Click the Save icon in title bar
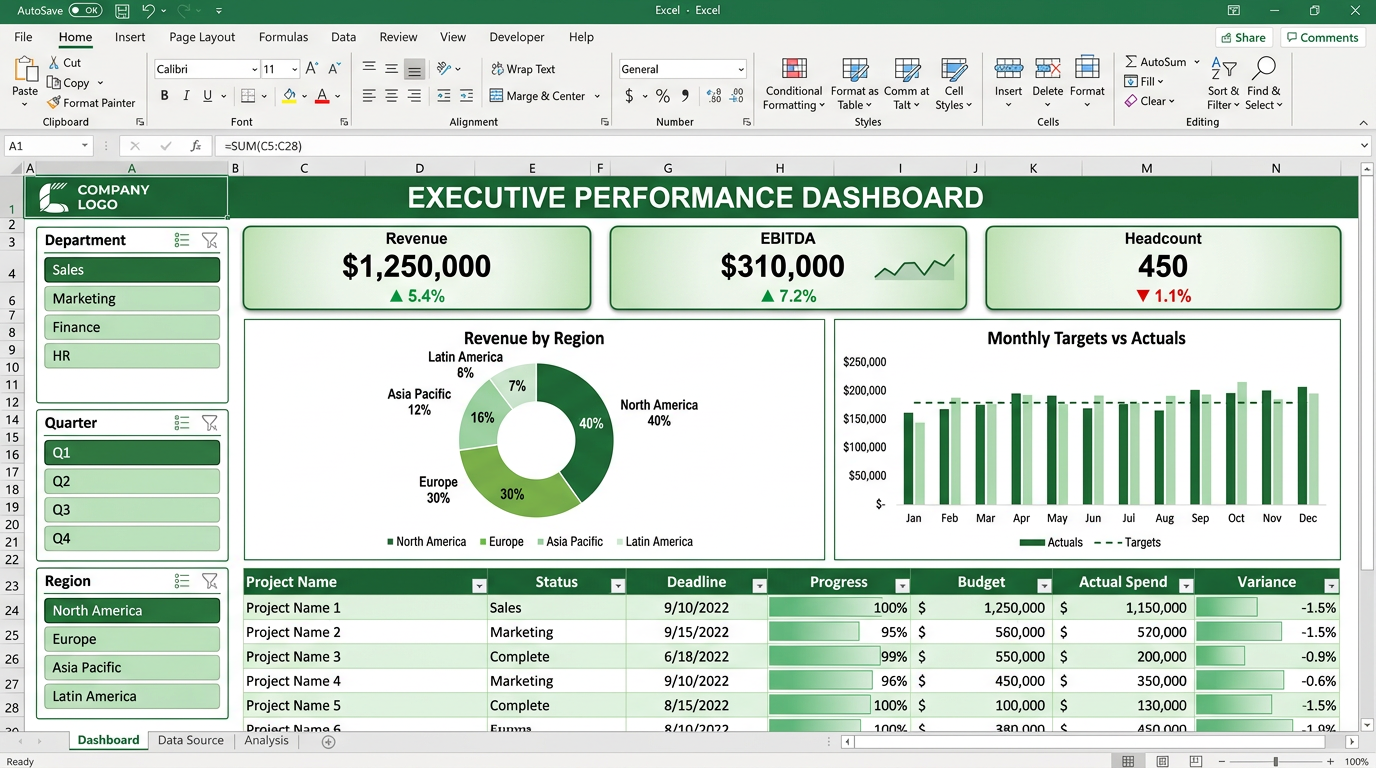The width and height of the screenshot is (1376, 768). pos(122,11)
